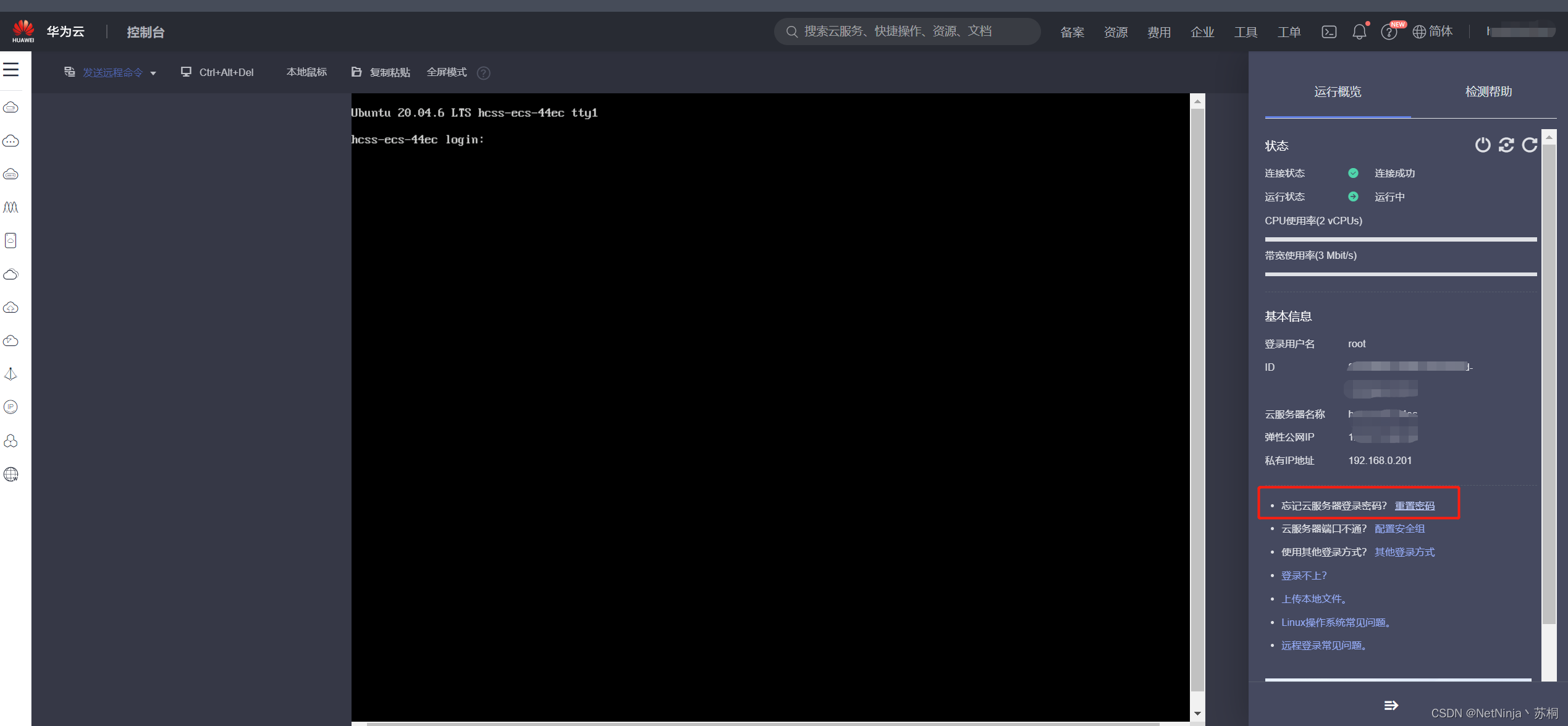
Task: Toggle 全屏模式 fullscreen mode
Action: pyautogui.click(x=446, y=72)
